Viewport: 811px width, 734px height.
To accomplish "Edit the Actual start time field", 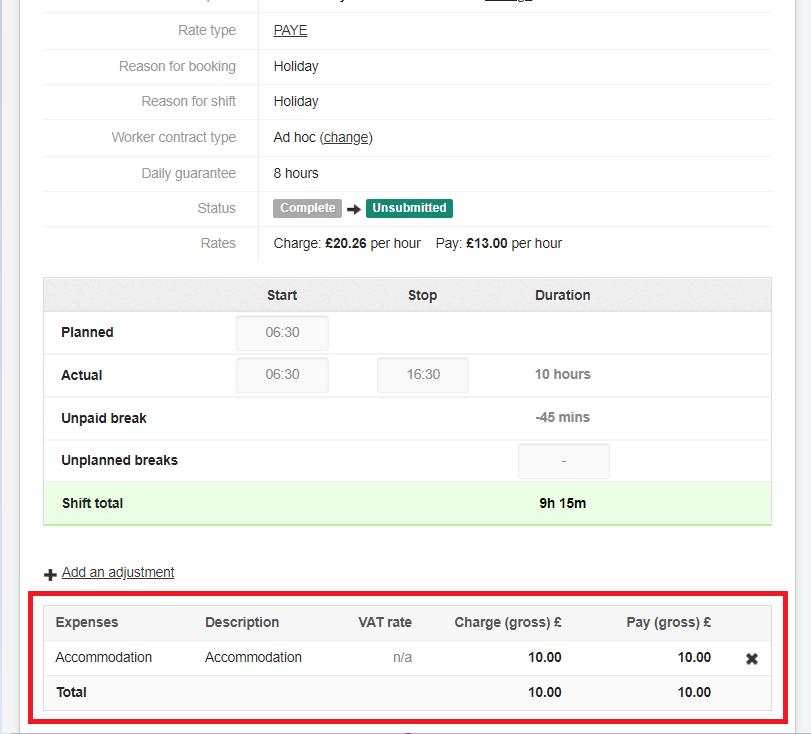I will tap(282, 375).
